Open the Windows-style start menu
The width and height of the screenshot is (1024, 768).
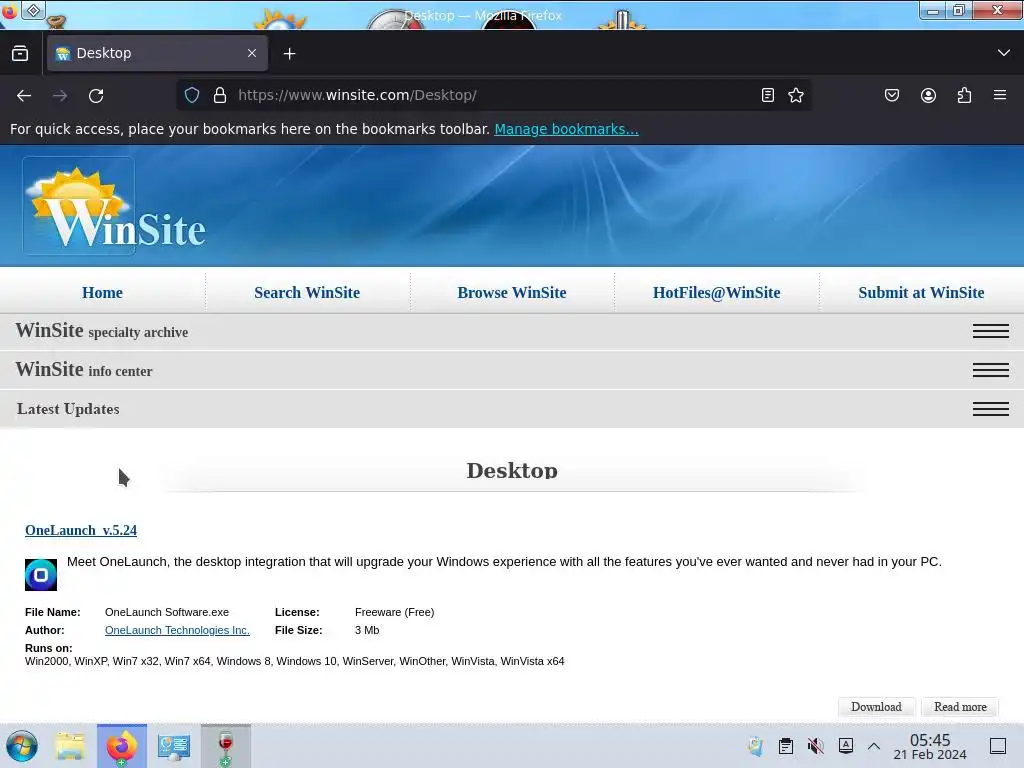pyautogui.click(x=22, y=746)
